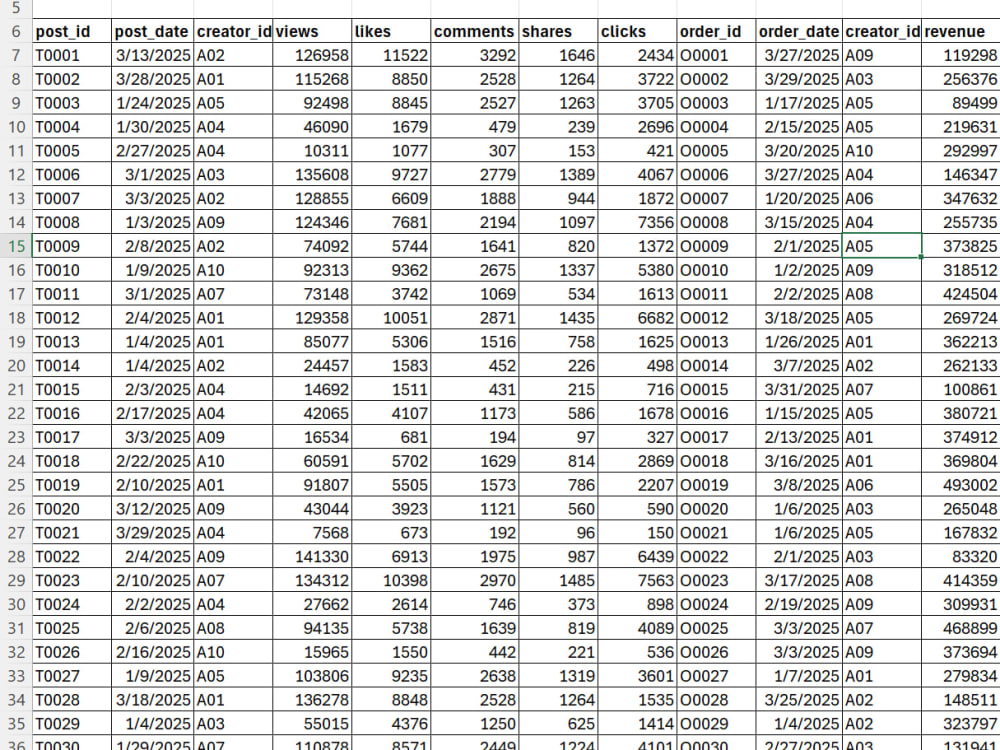
Task: Click revenue cell showing 424504
Action: [x=960, y=294]
